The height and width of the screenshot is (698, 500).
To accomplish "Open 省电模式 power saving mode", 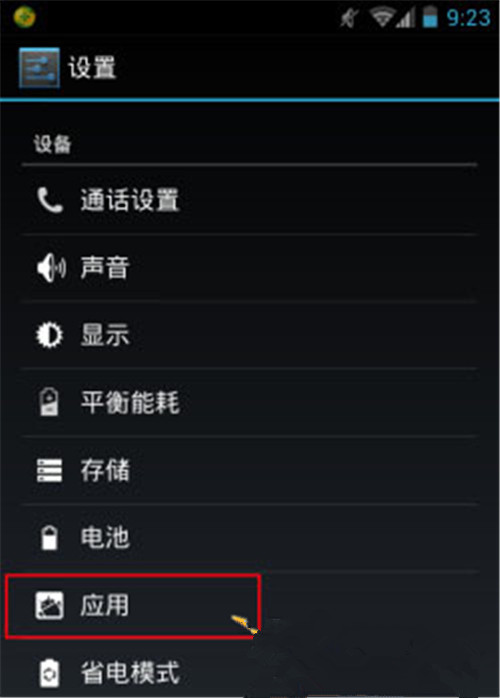I will tap(249, 674).
